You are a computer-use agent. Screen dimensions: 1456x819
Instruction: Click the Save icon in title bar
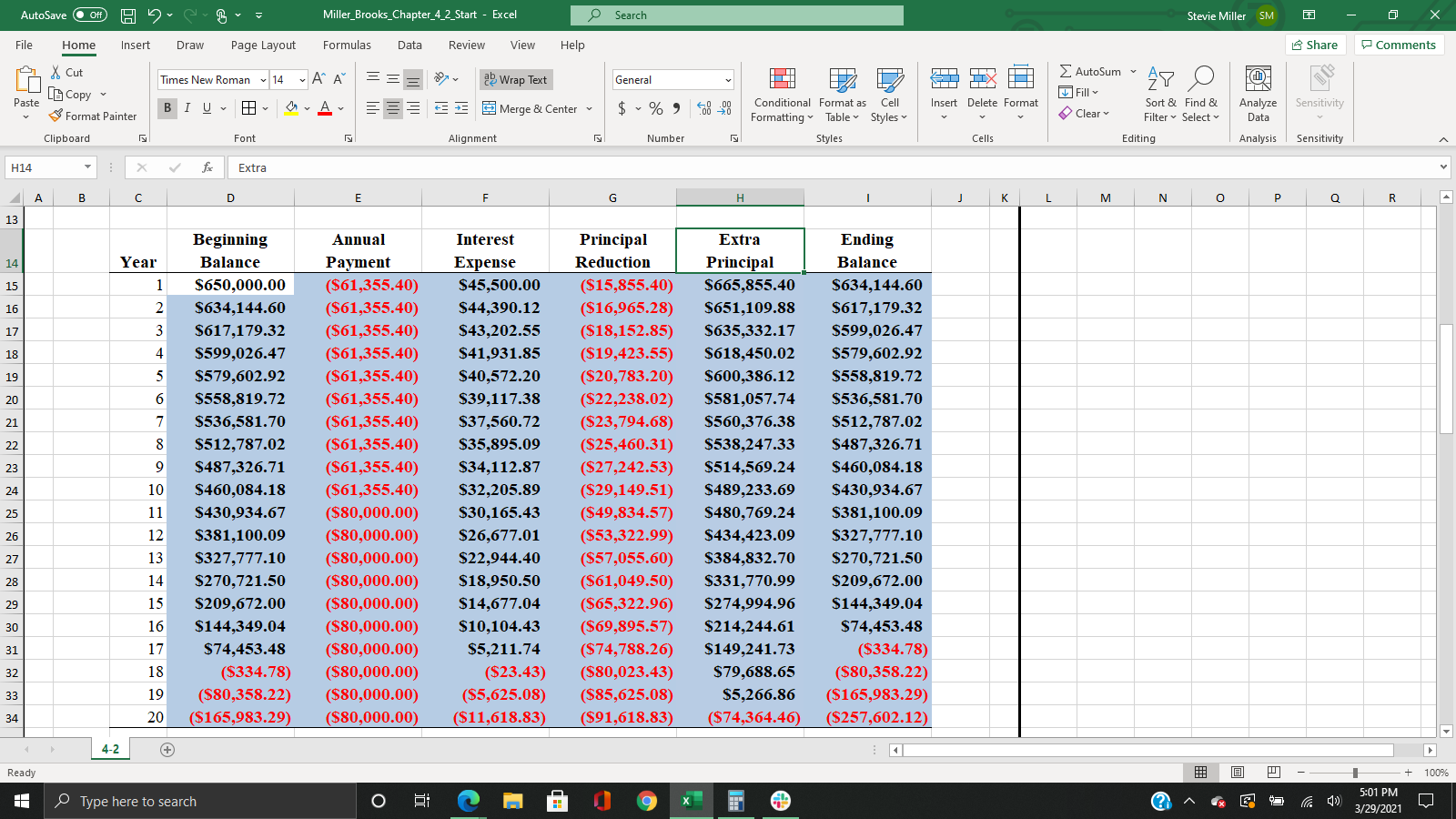[x=128, y=15]
